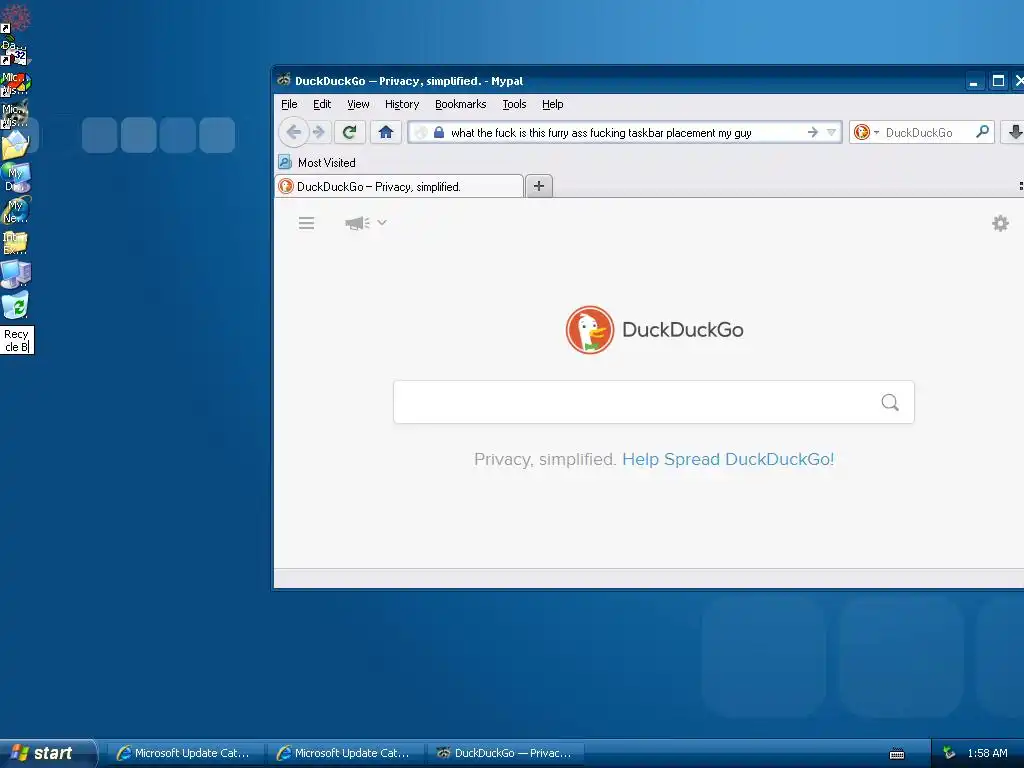Expand the chevron next to the megaphone
The height and width of the screenshot is (768, 1024).
[382, 223]
